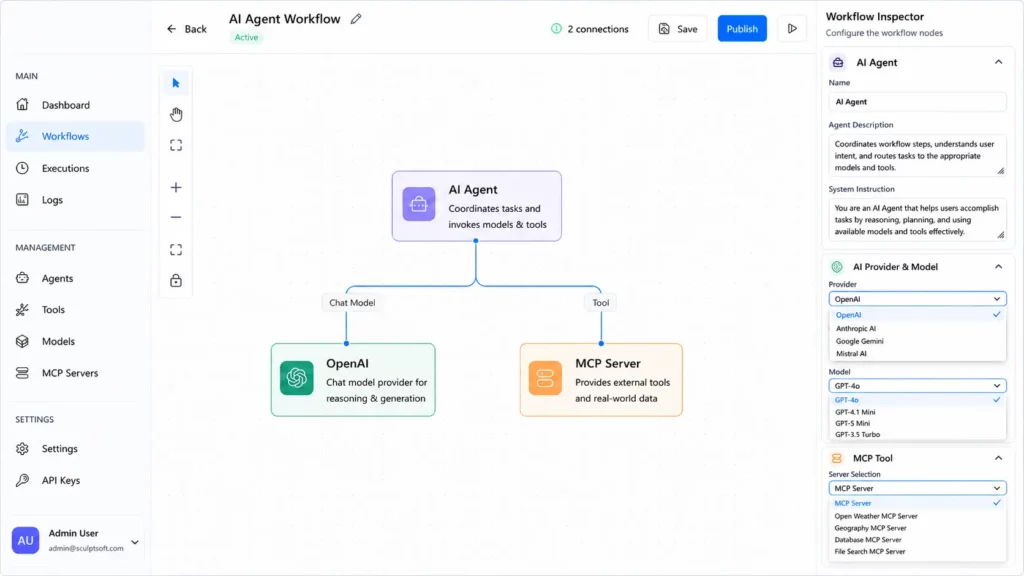The height and width of the screenshot is (576, 1024).
Task: Run the workflow with play icon
Action: (792, 29)
